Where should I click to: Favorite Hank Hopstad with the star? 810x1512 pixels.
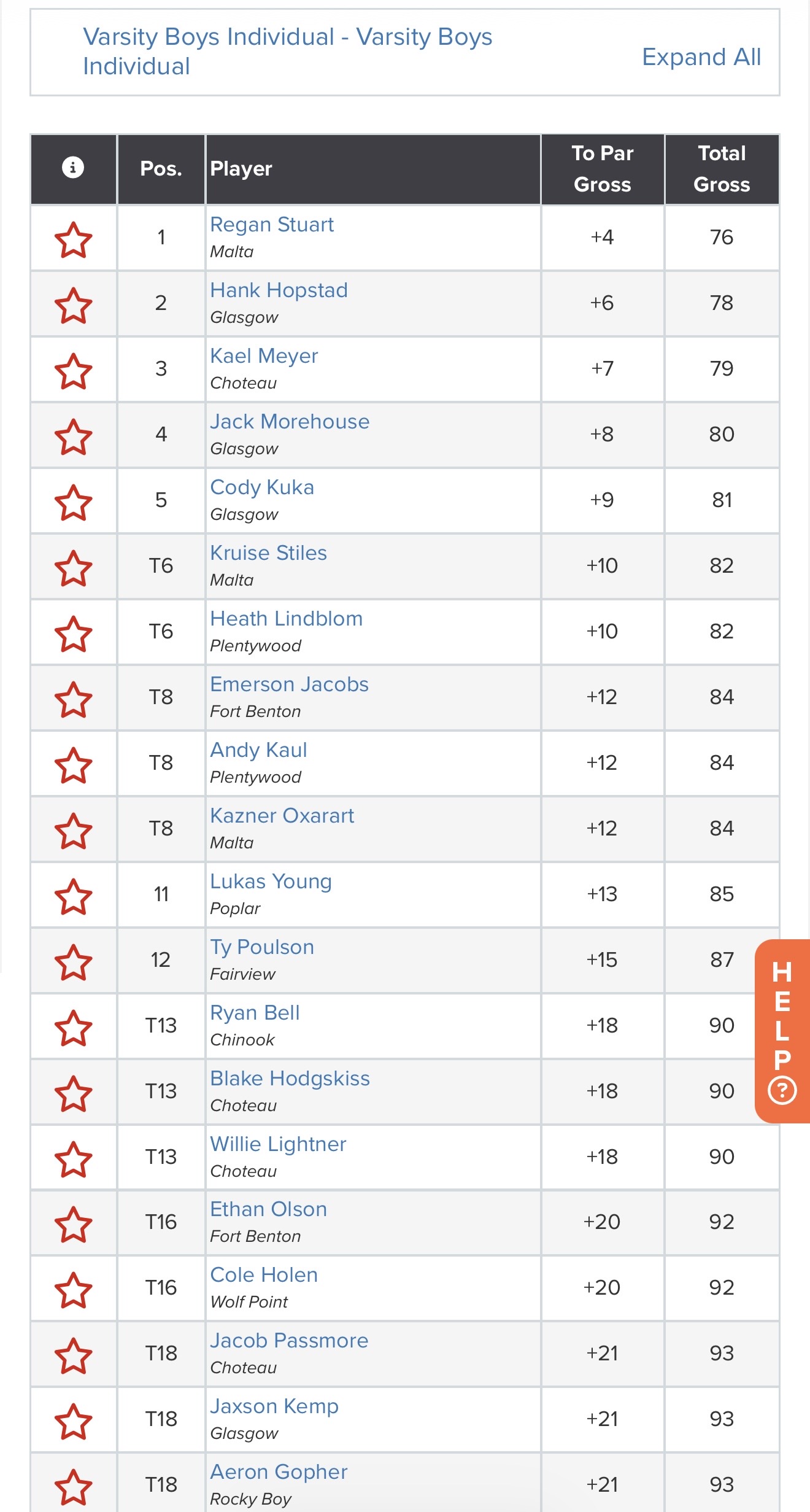[x=74, y=305]
